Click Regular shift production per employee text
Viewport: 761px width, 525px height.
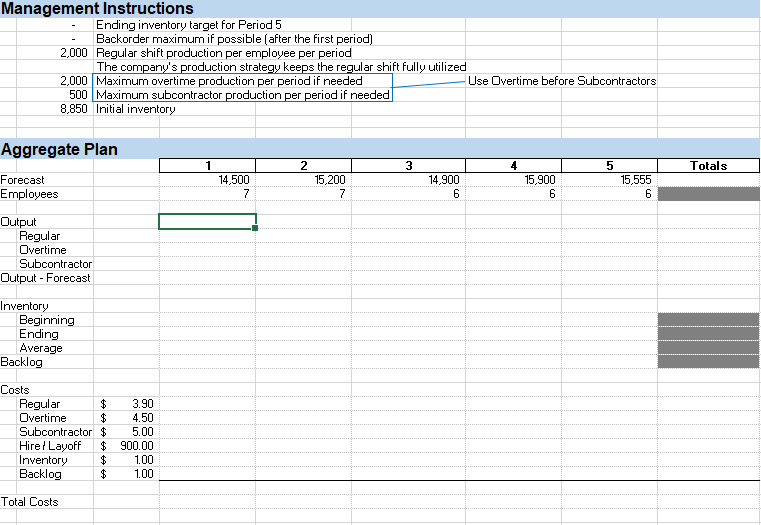tap(223, 53)
